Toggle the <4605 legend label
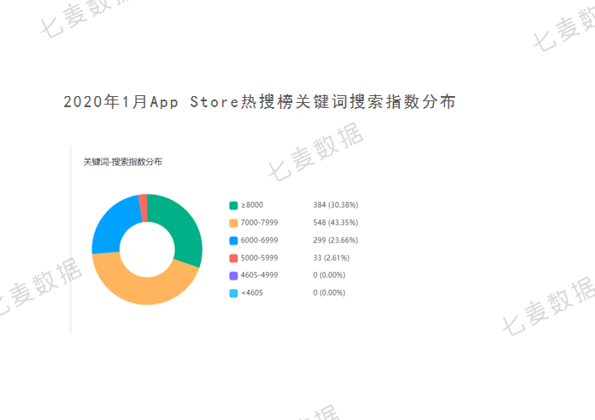Screen dimensions: 595x420 (252, 293)
